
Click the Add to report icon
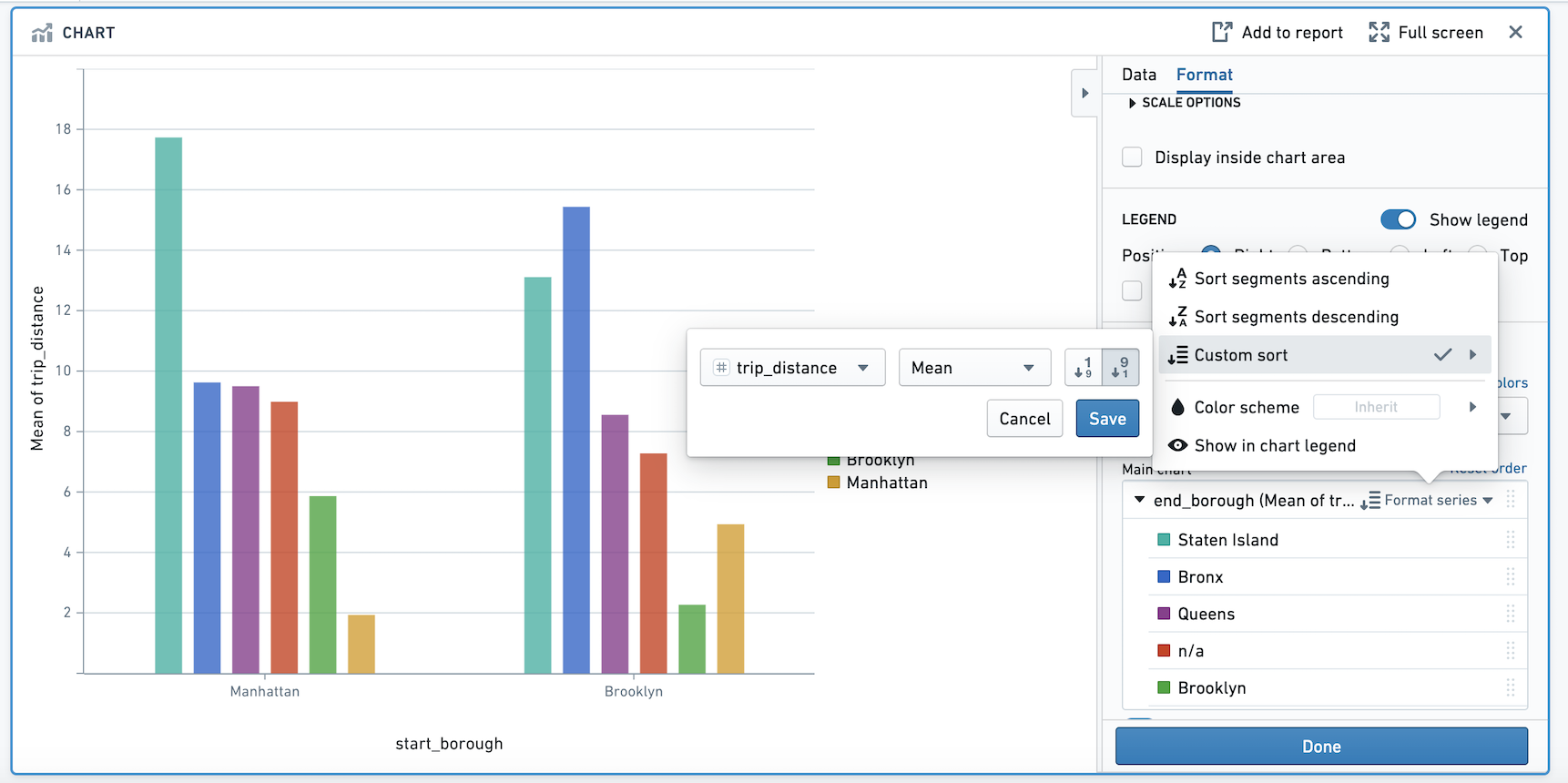coord(1222,32)
